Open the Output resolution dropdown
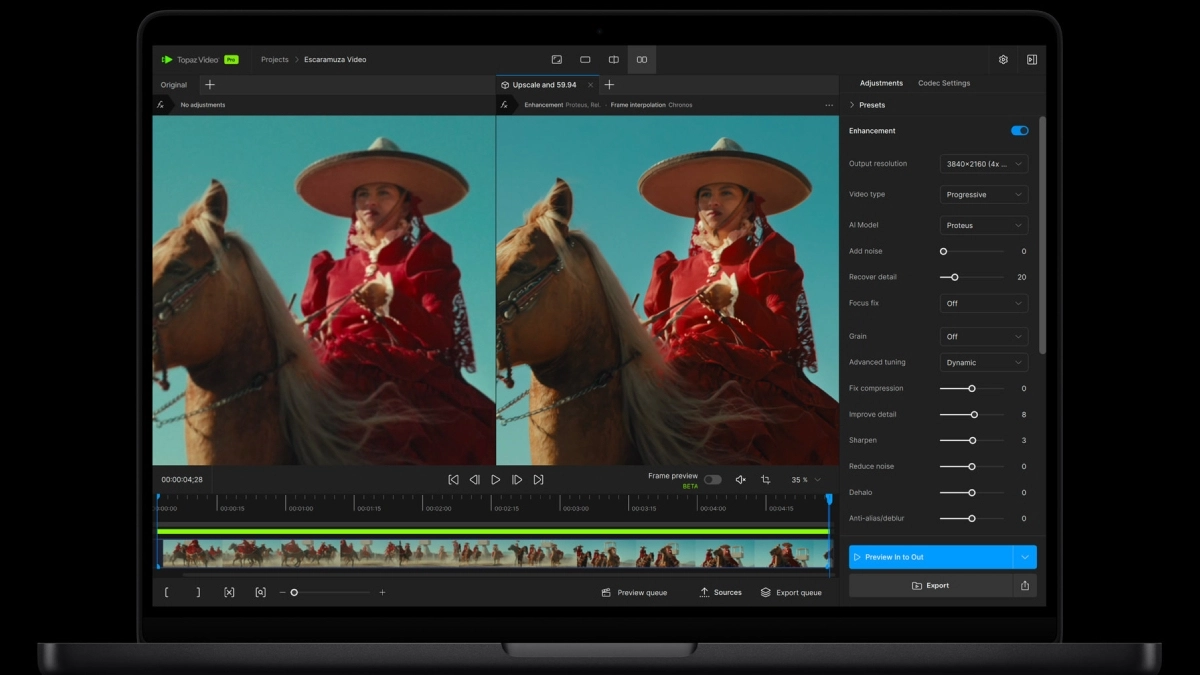Viewport: 1200px width, 675px height. [983, 163]
